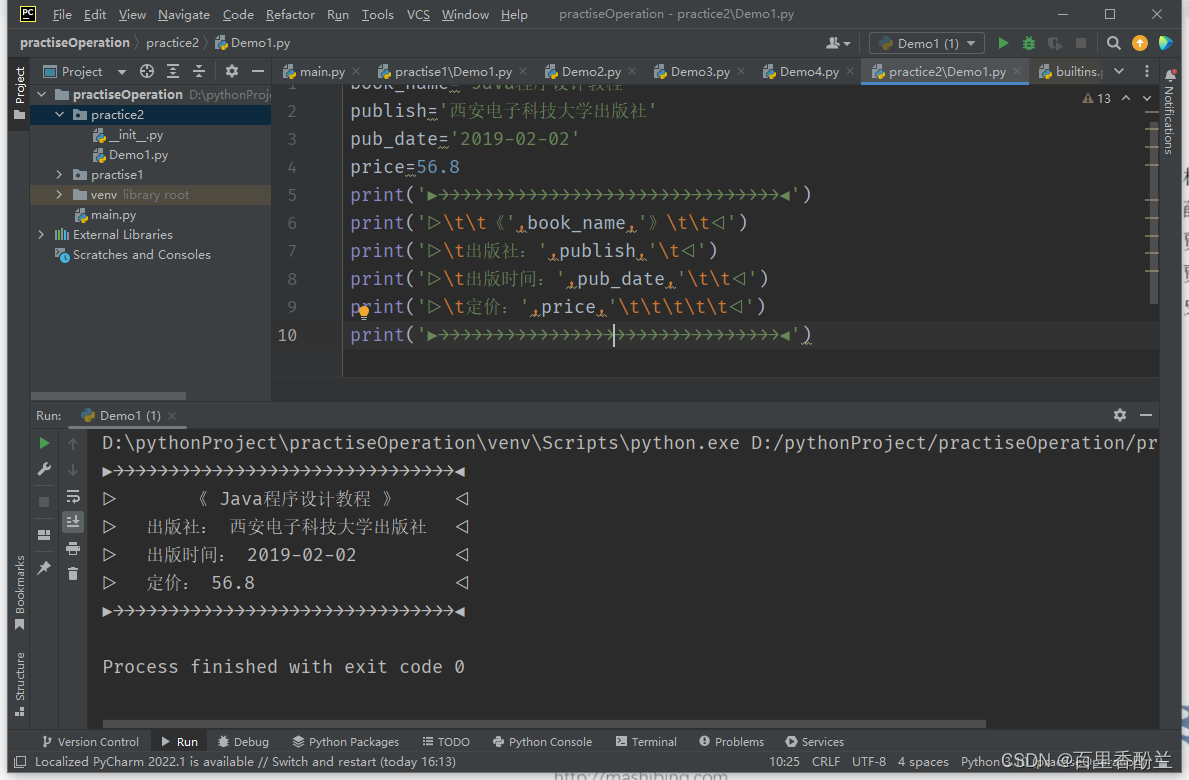
Task: Open Demo1 (1) run configuration dropdown
Action: 927,43
